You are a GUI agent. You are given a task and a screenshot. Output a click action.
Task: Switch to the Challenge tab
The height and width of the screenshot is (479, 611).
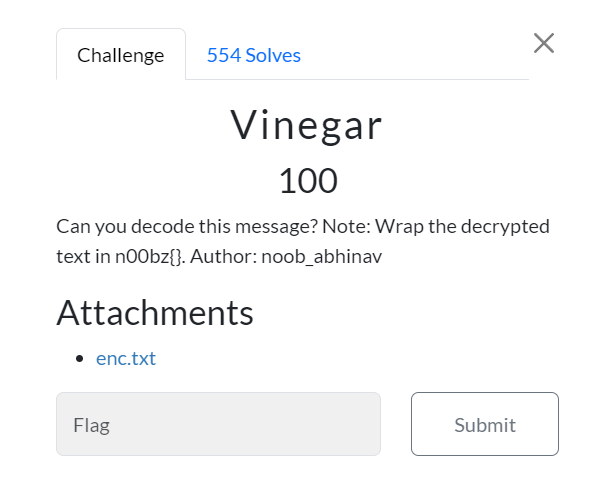[x=121, y=55]
